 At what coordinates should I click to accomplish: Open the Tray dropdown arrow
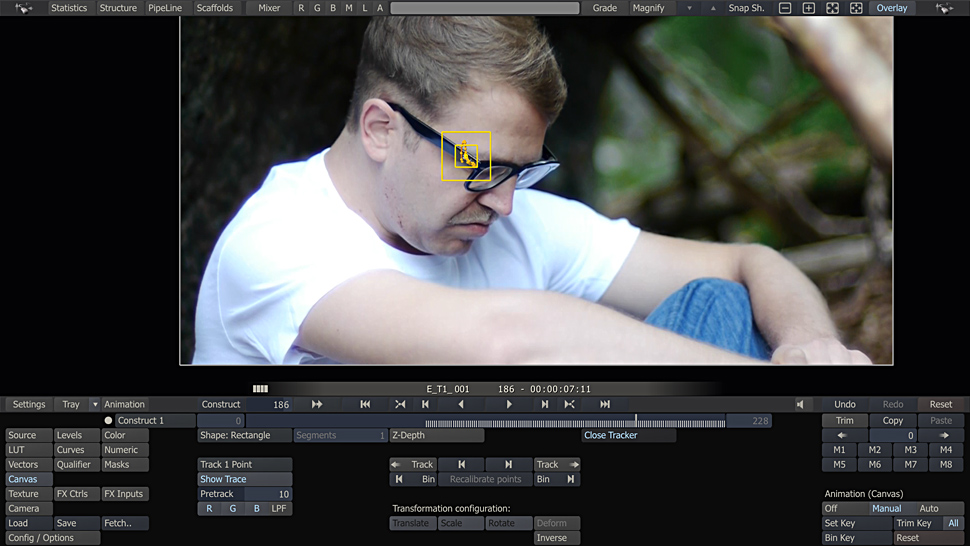[95, 405]
